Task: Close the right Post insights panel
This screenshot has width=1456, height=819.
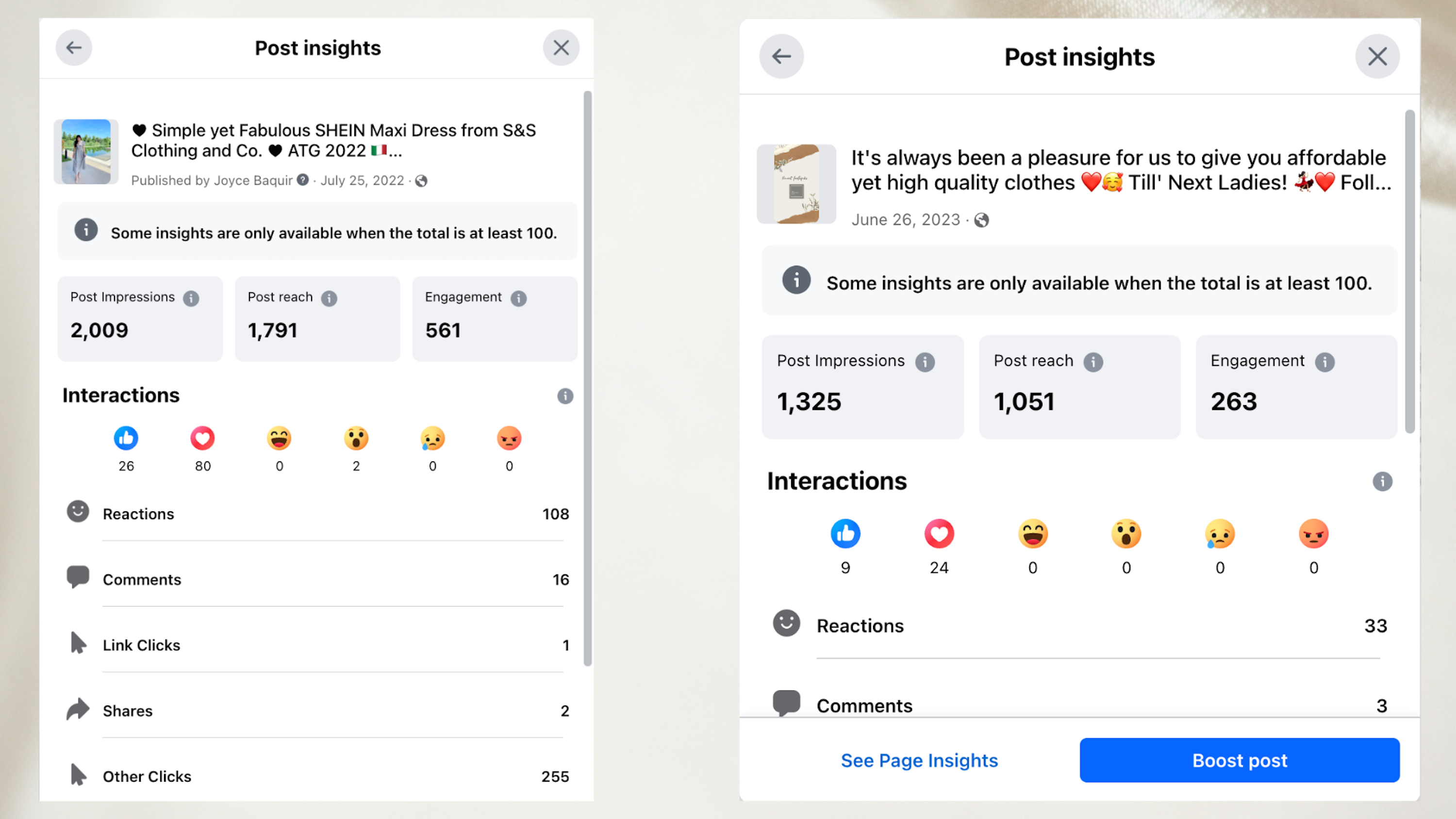Action: [1377, 56]
